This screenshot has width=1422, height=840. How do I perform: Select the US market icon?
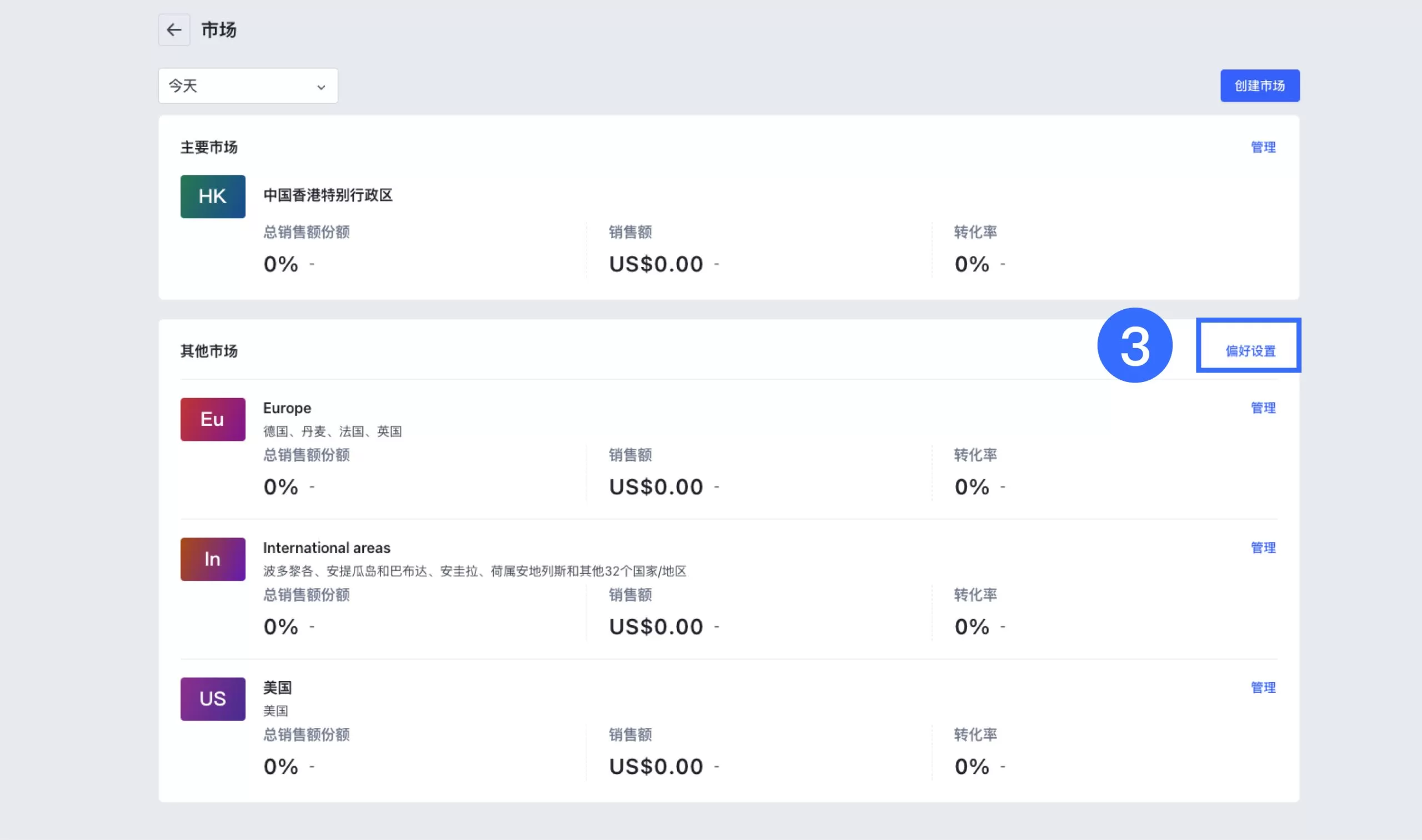point(212,699)
